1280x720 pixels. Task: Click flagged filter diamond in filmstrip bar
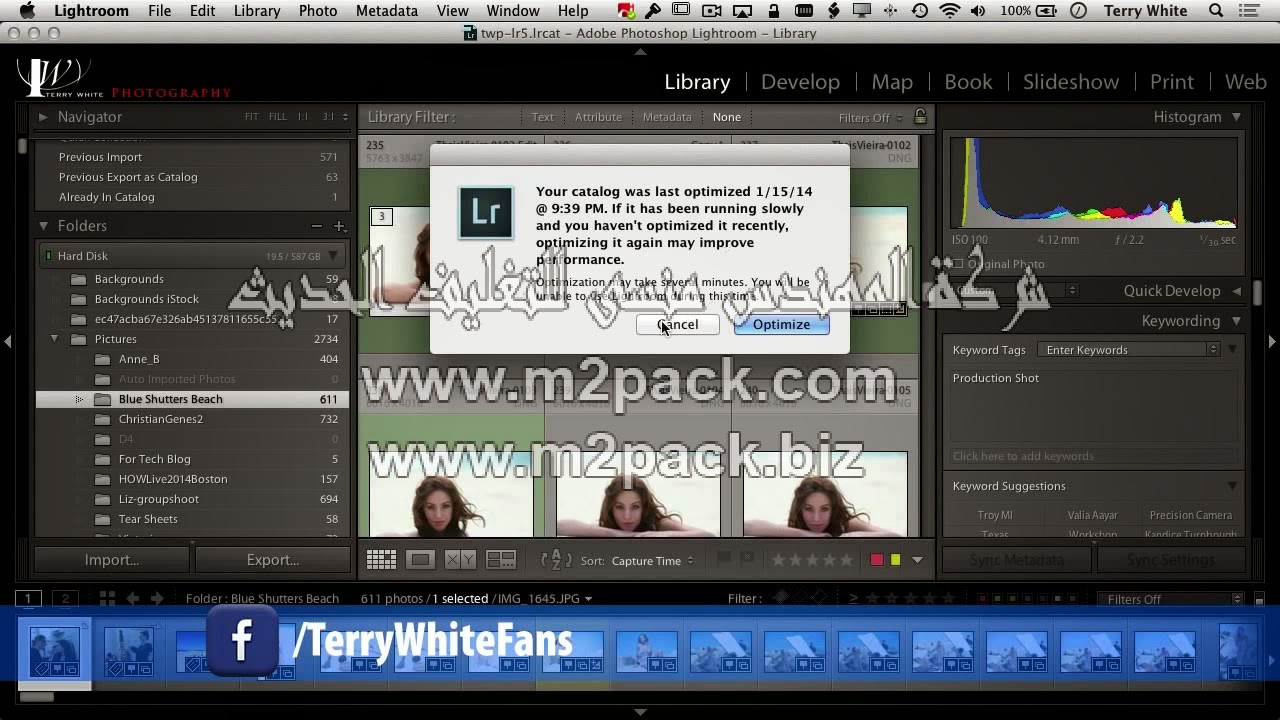click(x=781, y=599)
